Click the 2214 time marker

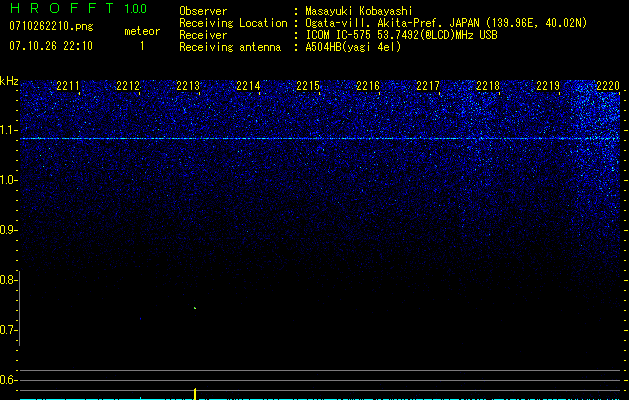coord(248,85)
